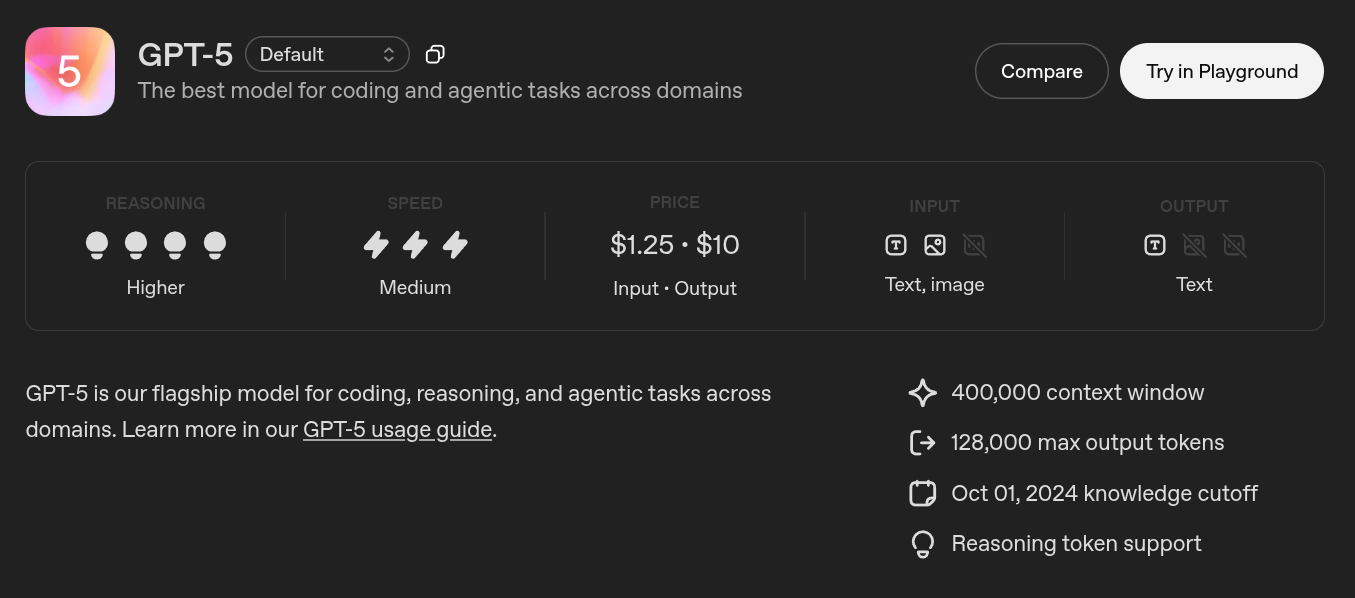1355x598 pixels.
Task: Click the Input disabled audio icon
Action: [974, 244]
